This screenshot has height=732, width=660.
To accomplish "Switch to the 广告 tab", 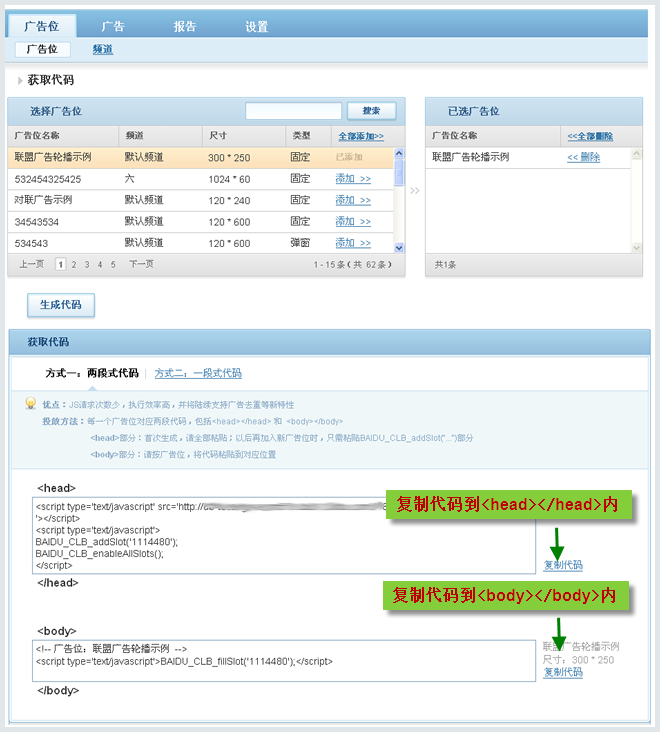I will (113, 27).
